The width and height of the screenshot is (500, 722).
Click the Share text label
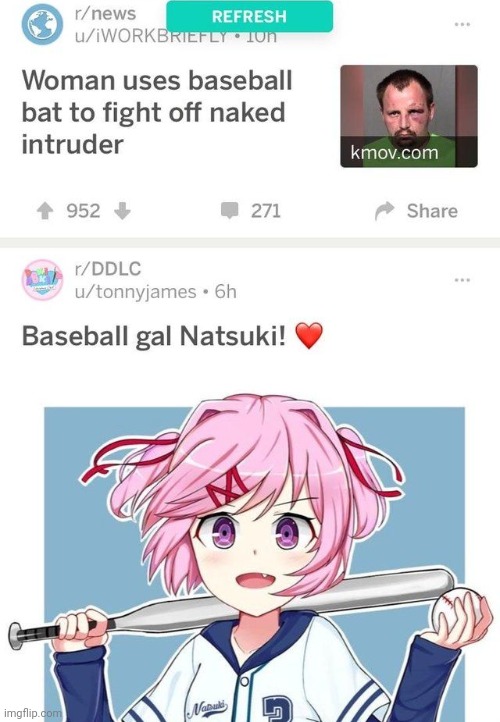pos(432,211)
